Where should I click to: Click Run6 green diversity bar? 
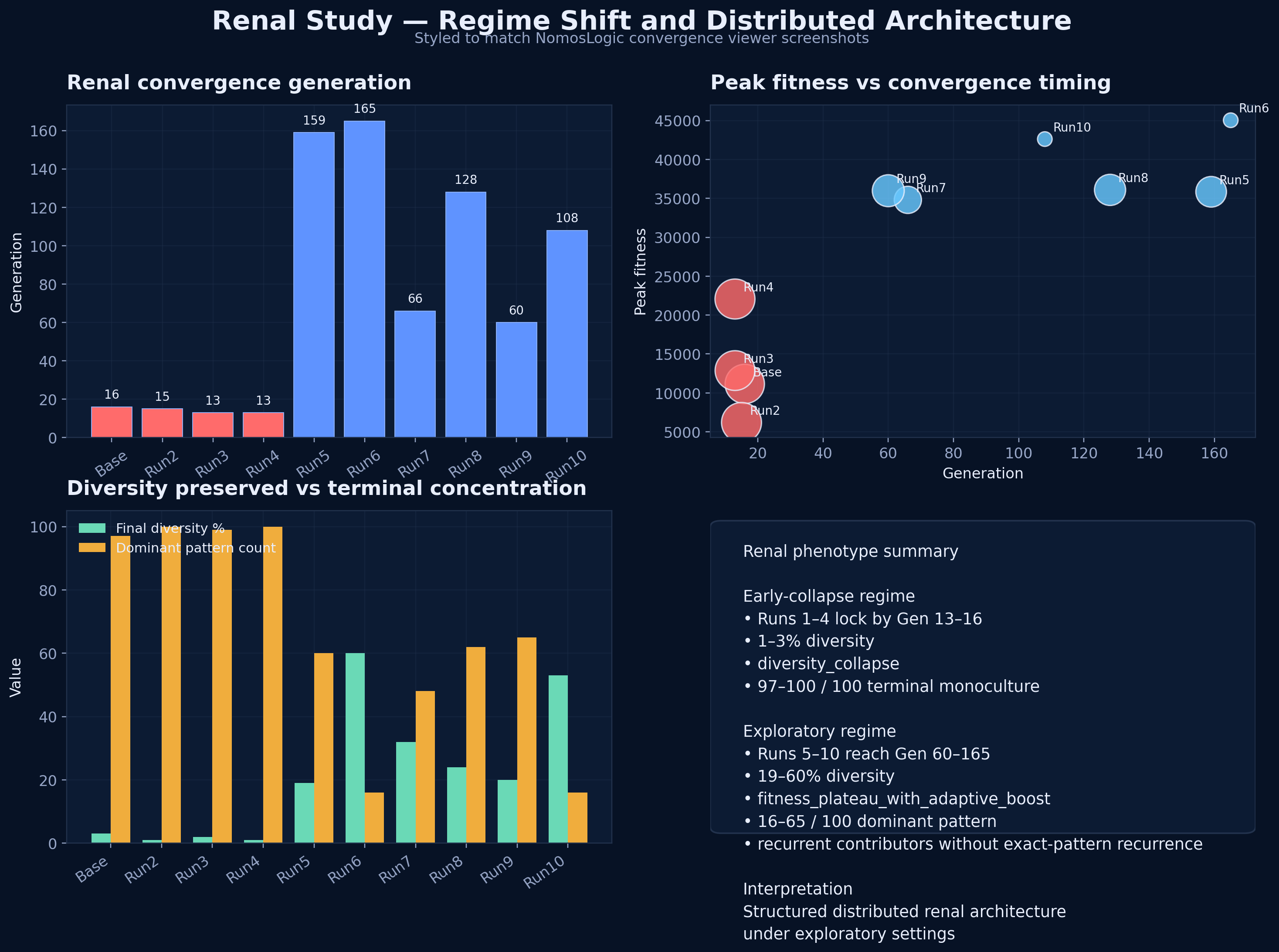click(x=355, y=748)
